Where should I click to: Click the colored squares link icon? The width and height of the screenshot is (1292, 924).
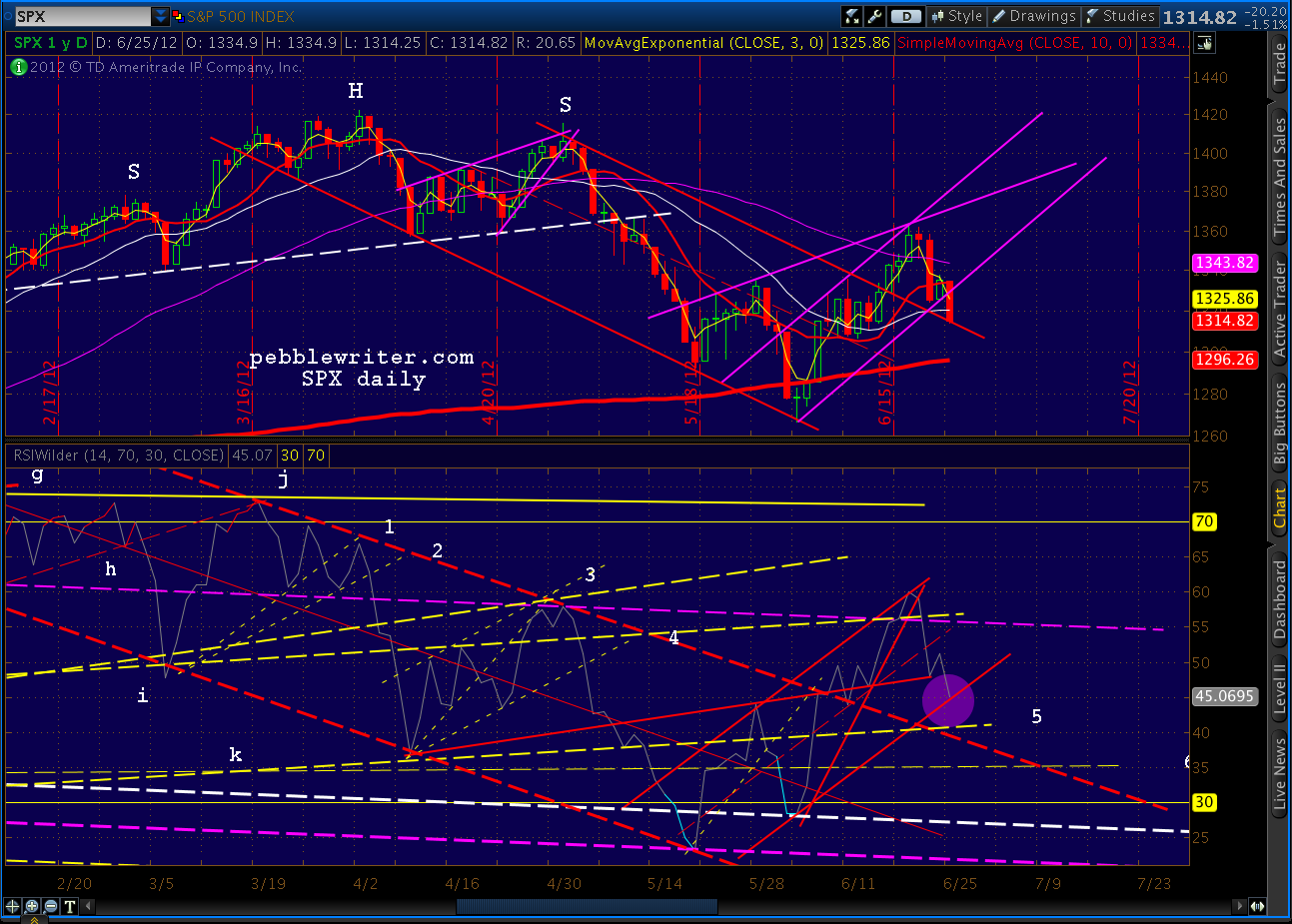178,16
